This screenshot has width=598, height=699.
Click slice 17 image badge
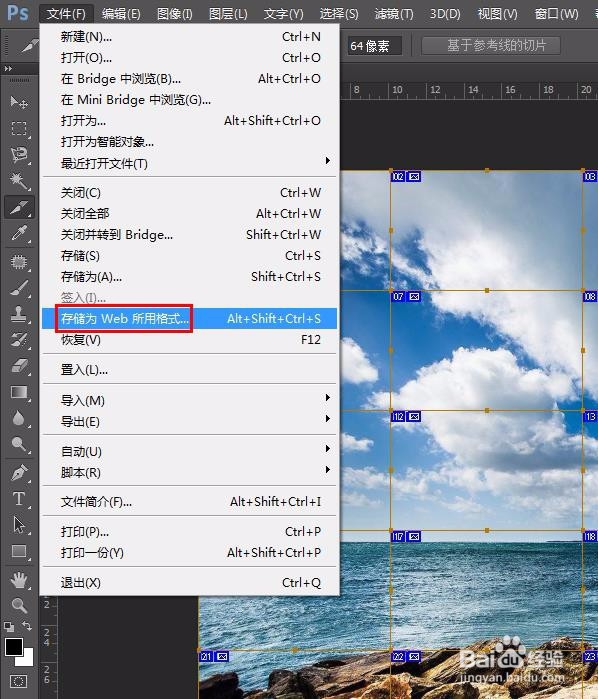(x=414, y=536)
